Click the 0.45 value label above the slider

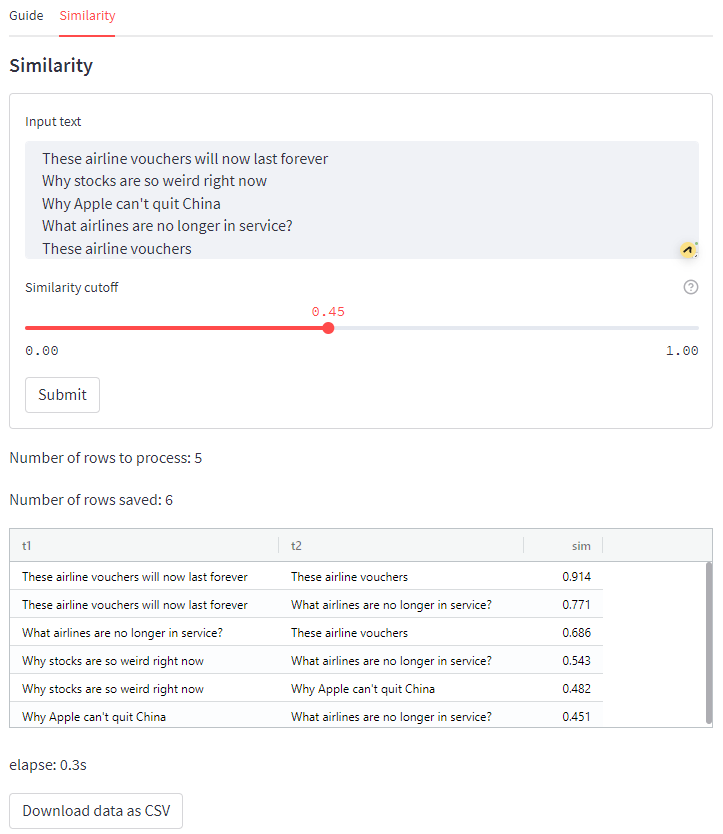pos(328,311)
